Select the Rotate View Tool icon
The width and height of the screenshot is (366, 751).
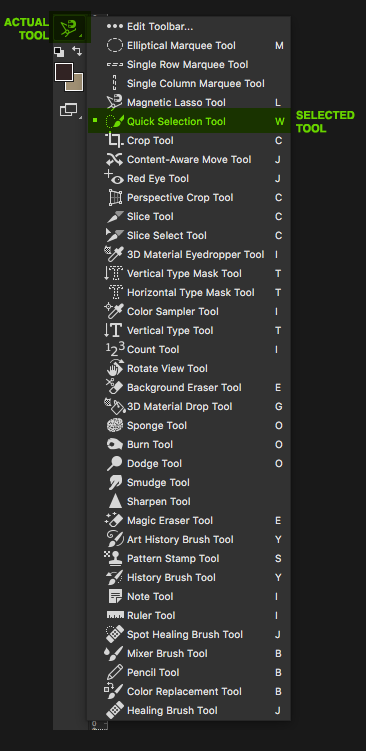point(115,368)
